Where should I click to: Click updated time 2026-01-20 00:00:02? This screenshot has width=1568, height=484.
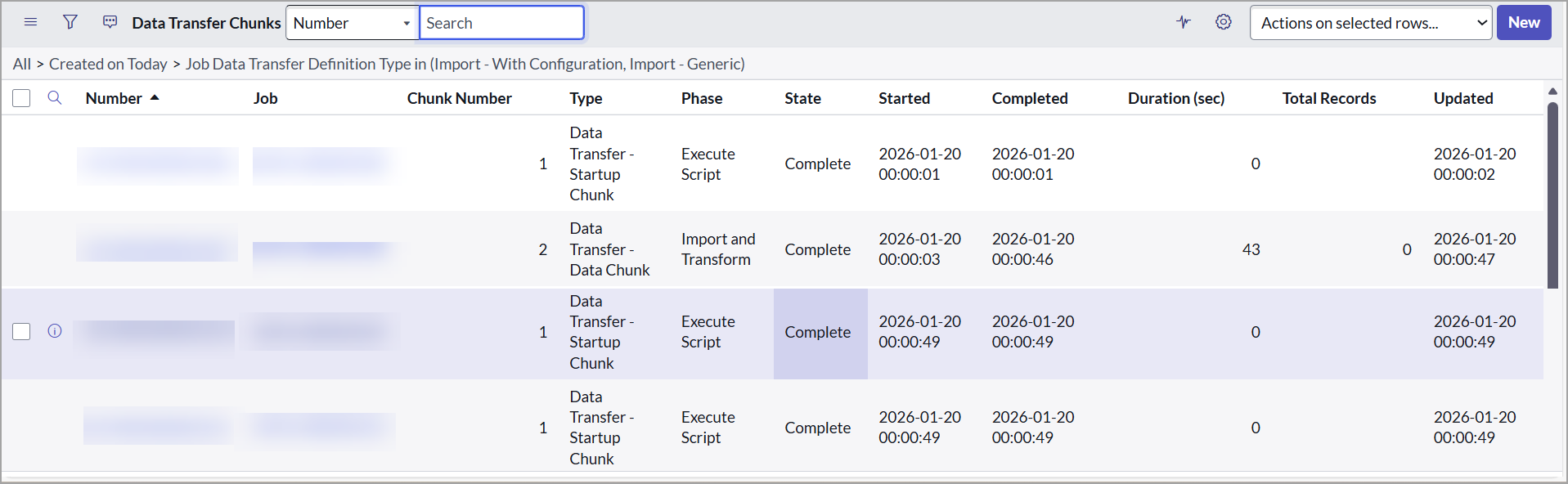tap(1475, 164)
